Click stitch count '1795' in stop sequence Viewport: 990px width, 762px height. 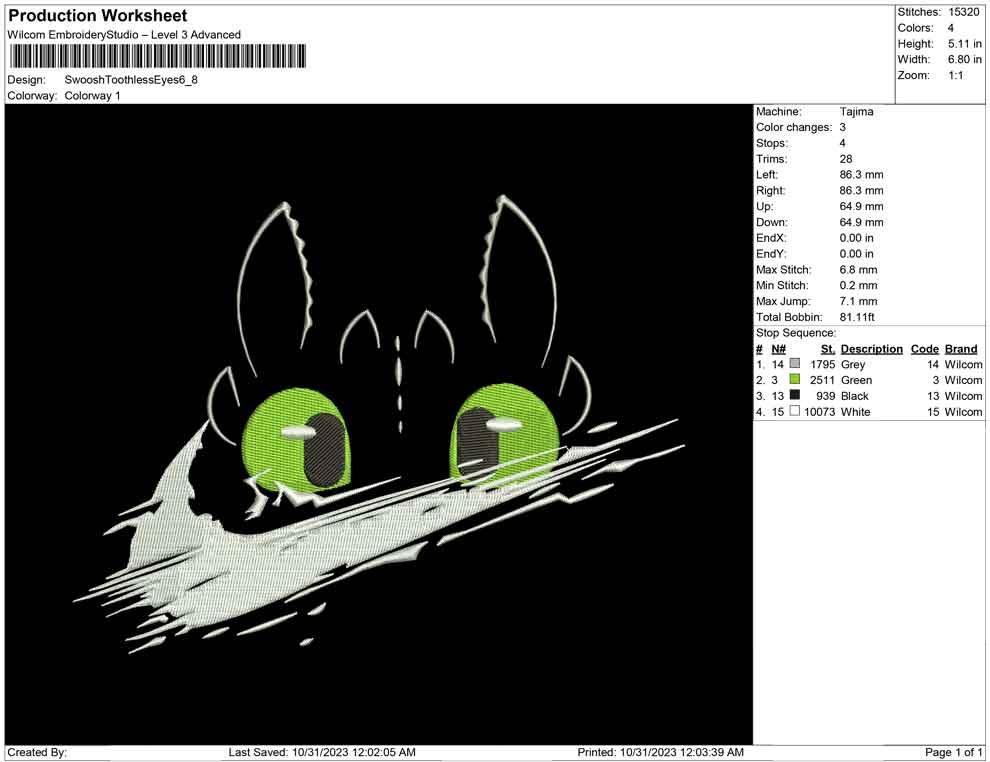[x=822, y=364]
